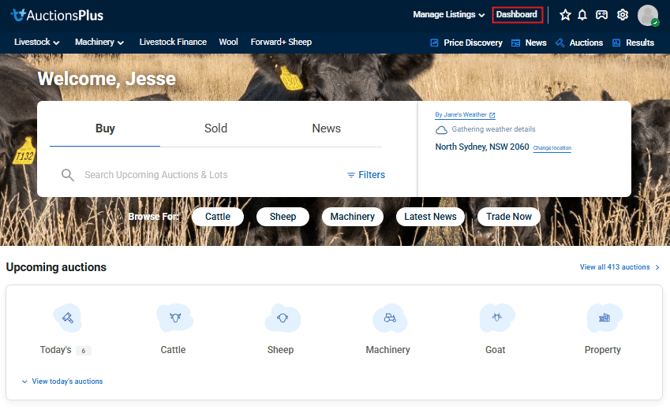Click the settings gear icon

pyautogui.click(x=622, y=15)
